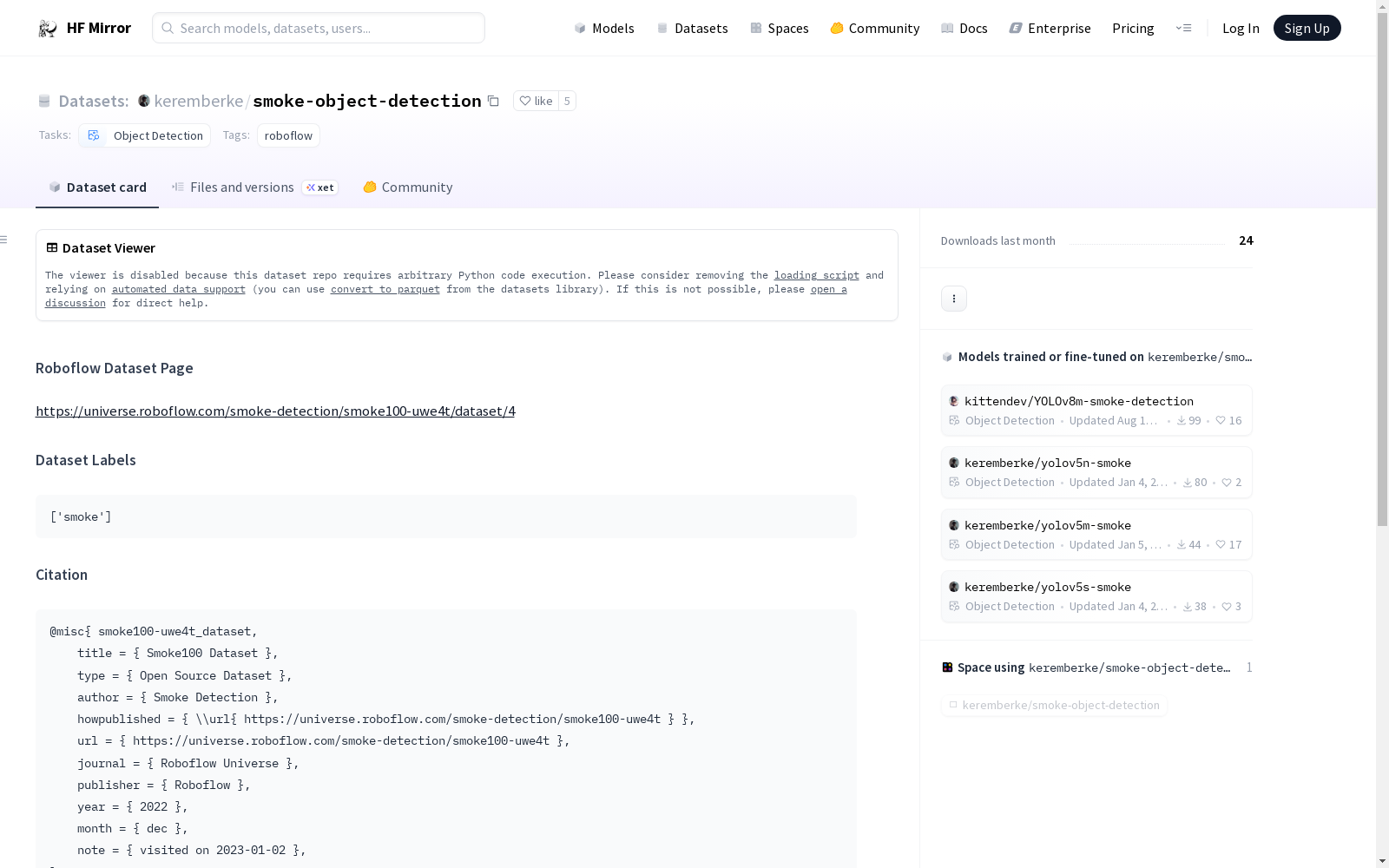The image size is (1389, 868).
Task: Click the Datasets stack icon beside the title
Action: pos(44,101)
